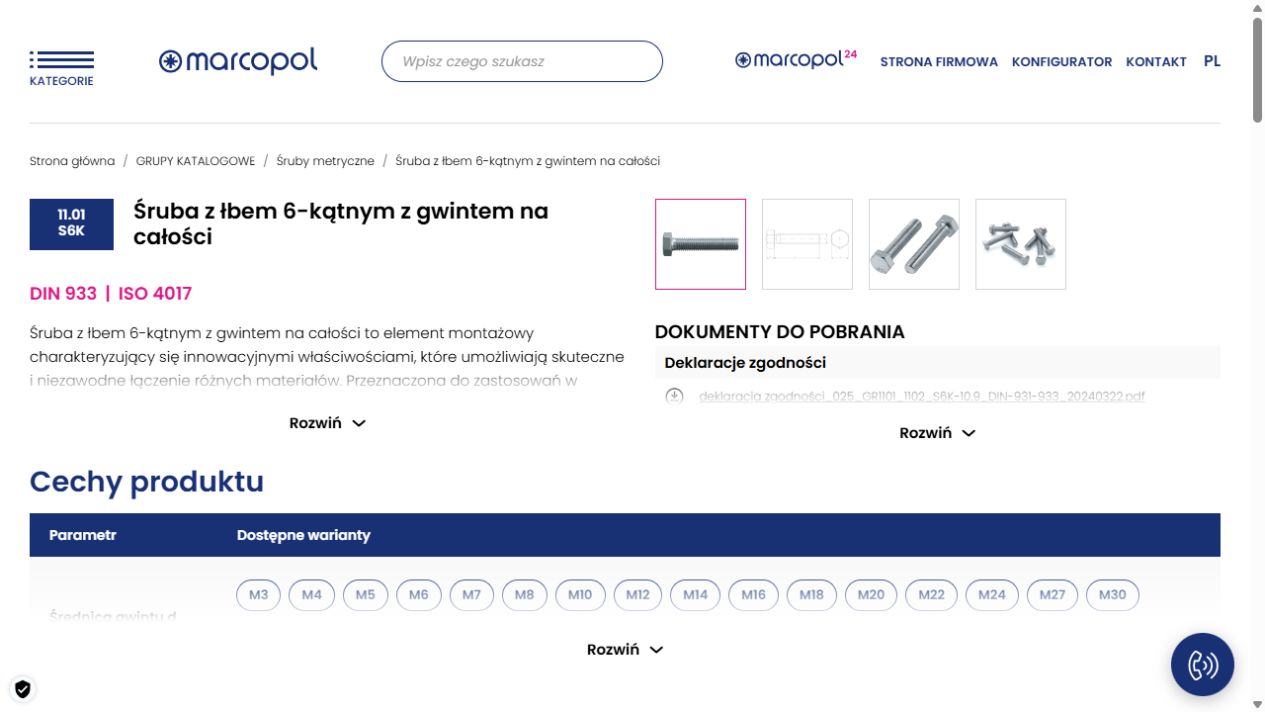Choose the M22 variant chip
The height and width of the screenshot is (712, 1265).
pyautogui.click(x=931, y=595)
